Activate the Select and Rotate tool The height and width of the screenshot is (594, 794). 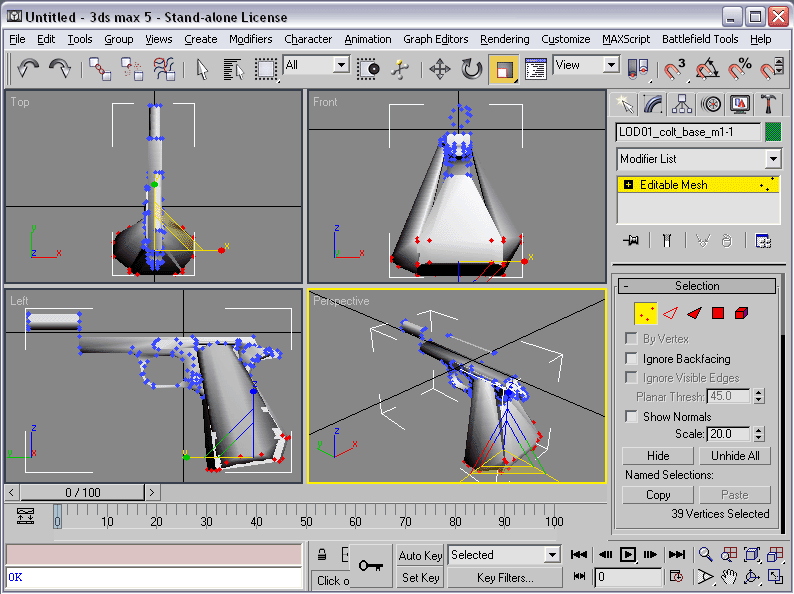(471, 69)
